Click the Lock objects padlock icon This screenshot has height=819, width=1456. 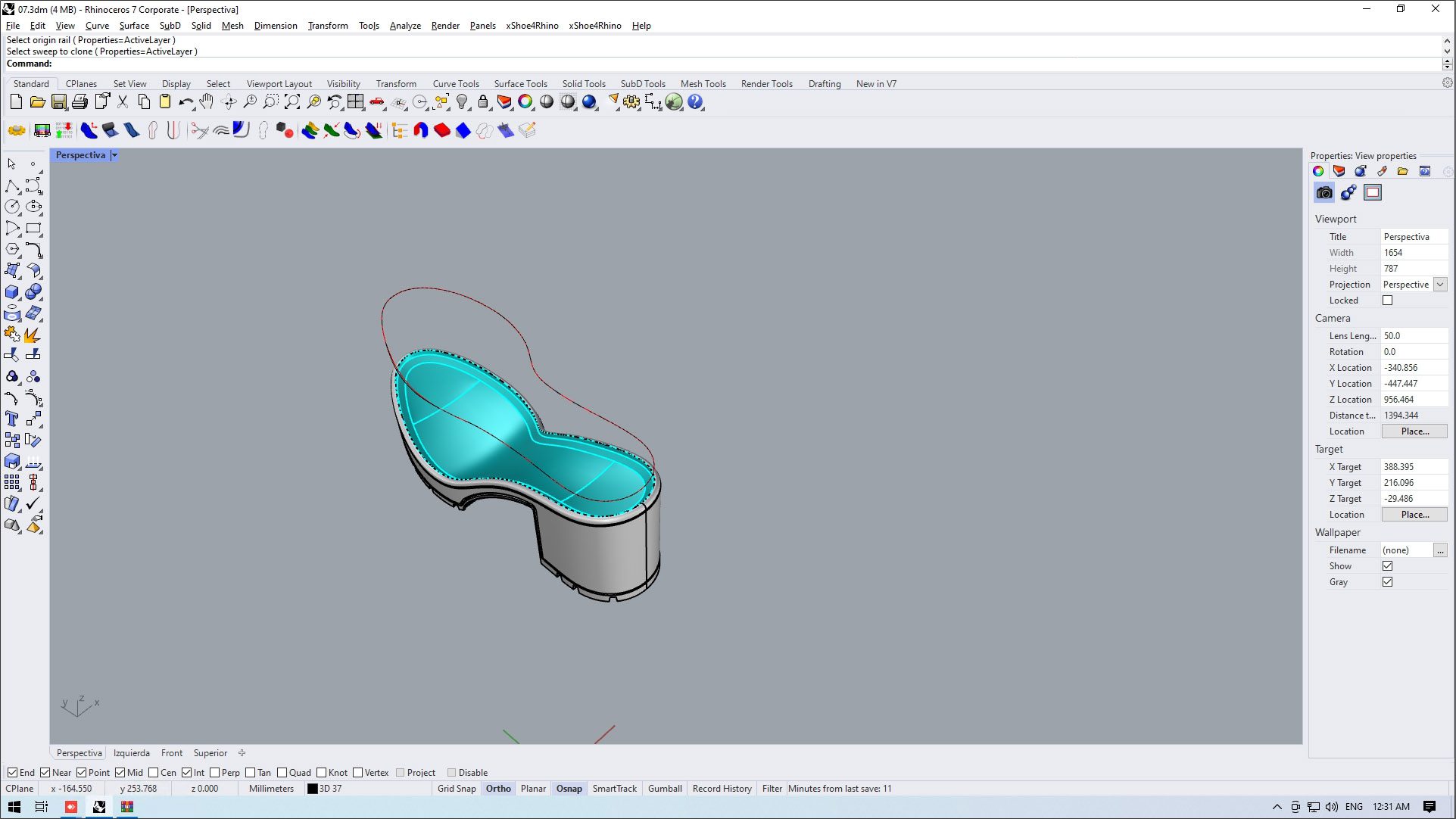(x=483, y=102)
